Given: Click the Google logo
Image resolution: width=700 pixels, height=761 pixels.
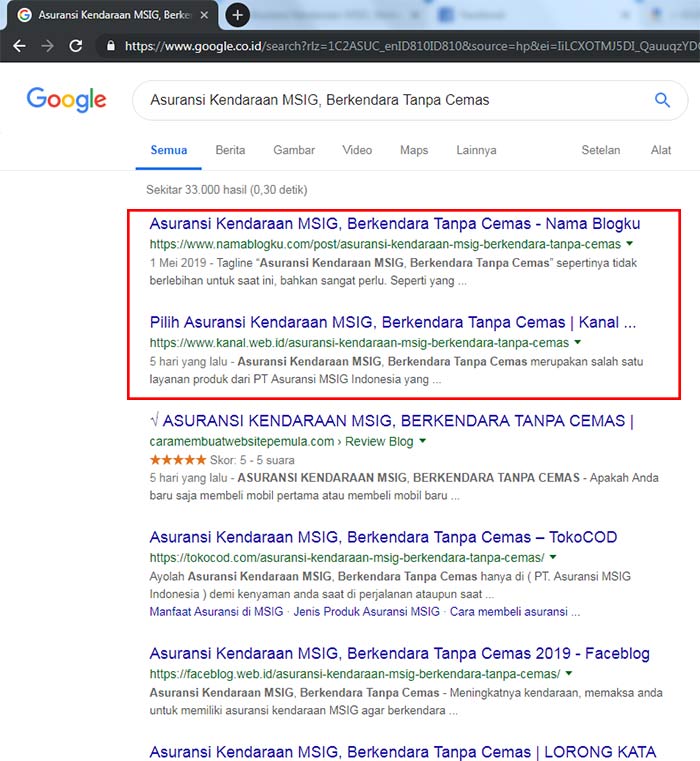Looking at the screenshot, I should tap(67, 100).
